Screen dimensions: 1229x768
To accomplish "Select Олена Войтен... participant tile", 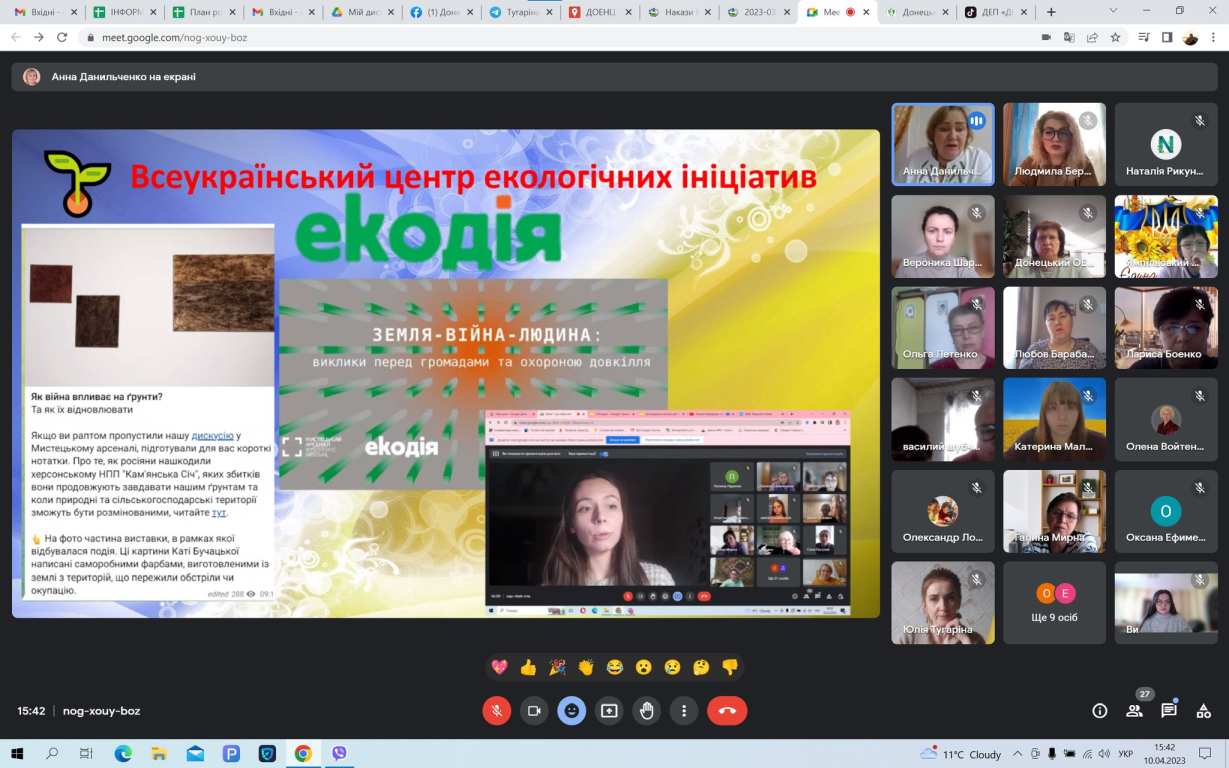I will 1166,419.
